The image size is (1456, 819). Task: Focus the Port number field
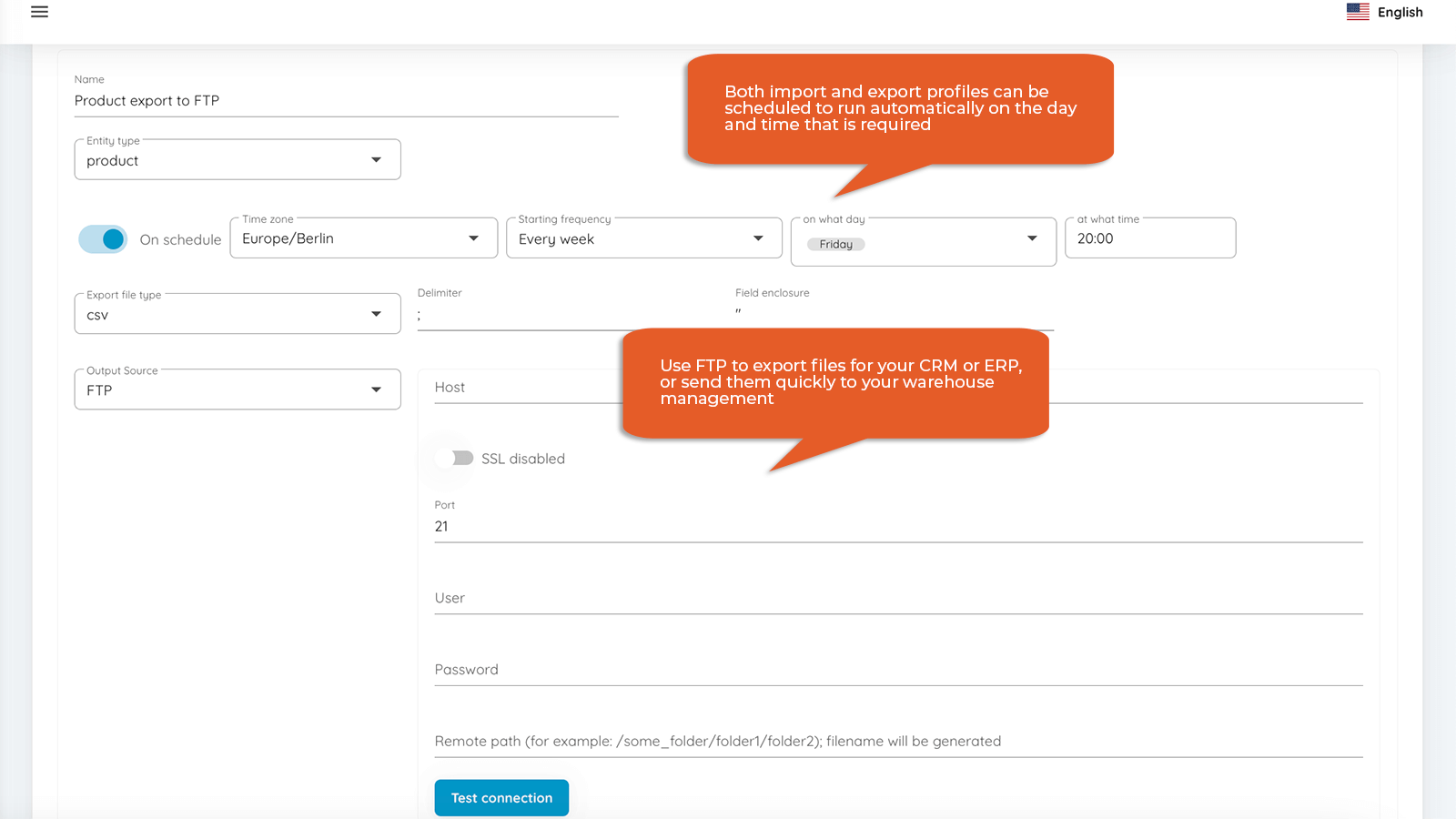pos(897,526)
